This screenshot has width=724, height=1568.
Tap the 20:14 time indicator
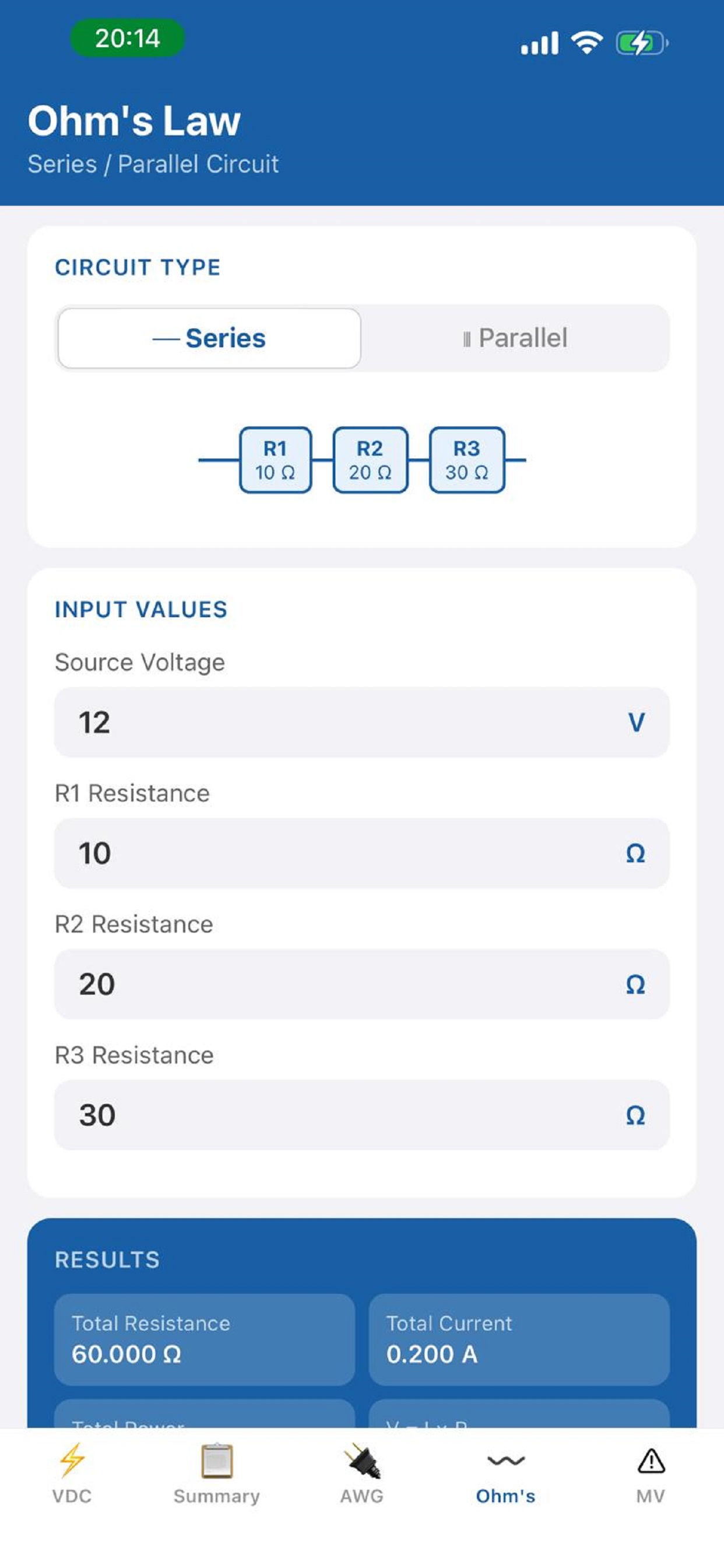click(127, 38)
